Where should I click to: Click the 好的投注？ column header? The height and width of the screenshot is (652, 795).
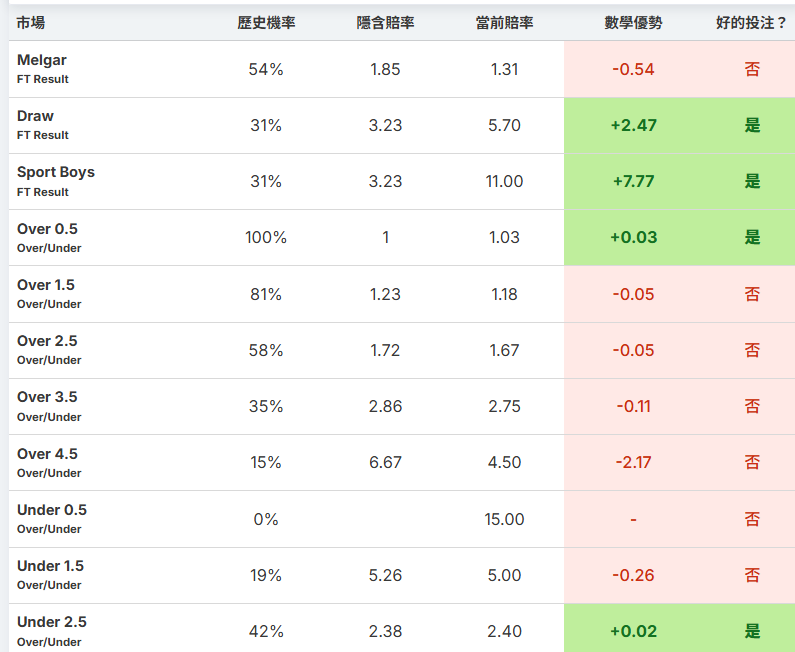[x=751, y=23]
